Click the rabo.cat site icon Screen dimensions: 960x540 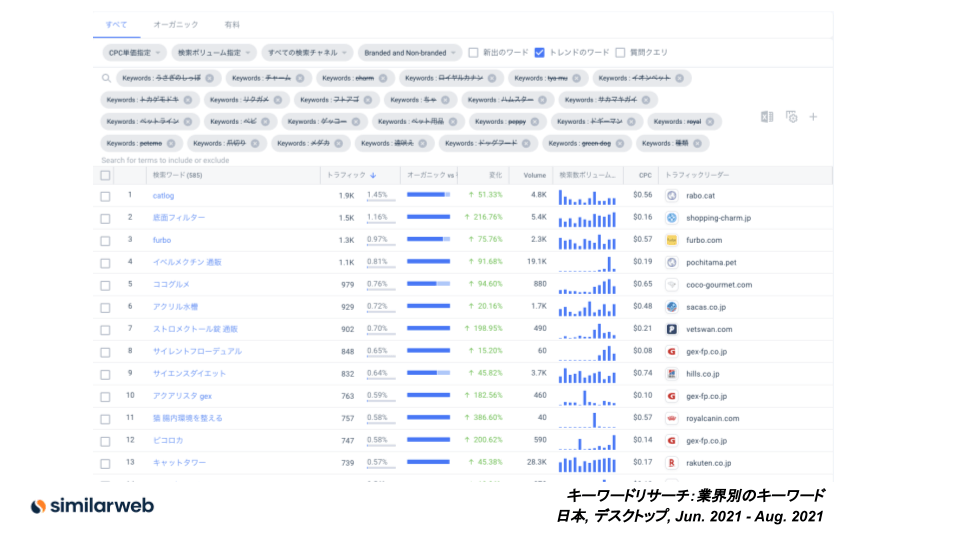672,195
